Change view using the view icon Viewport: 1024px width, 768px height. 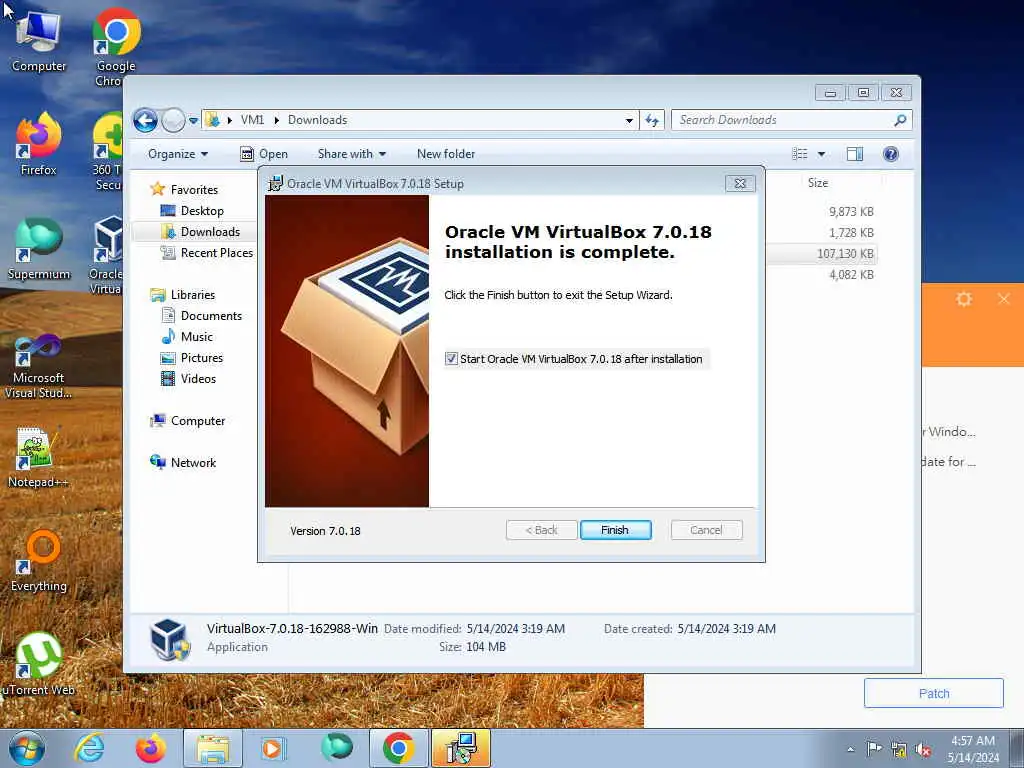(x=799, y=154)
